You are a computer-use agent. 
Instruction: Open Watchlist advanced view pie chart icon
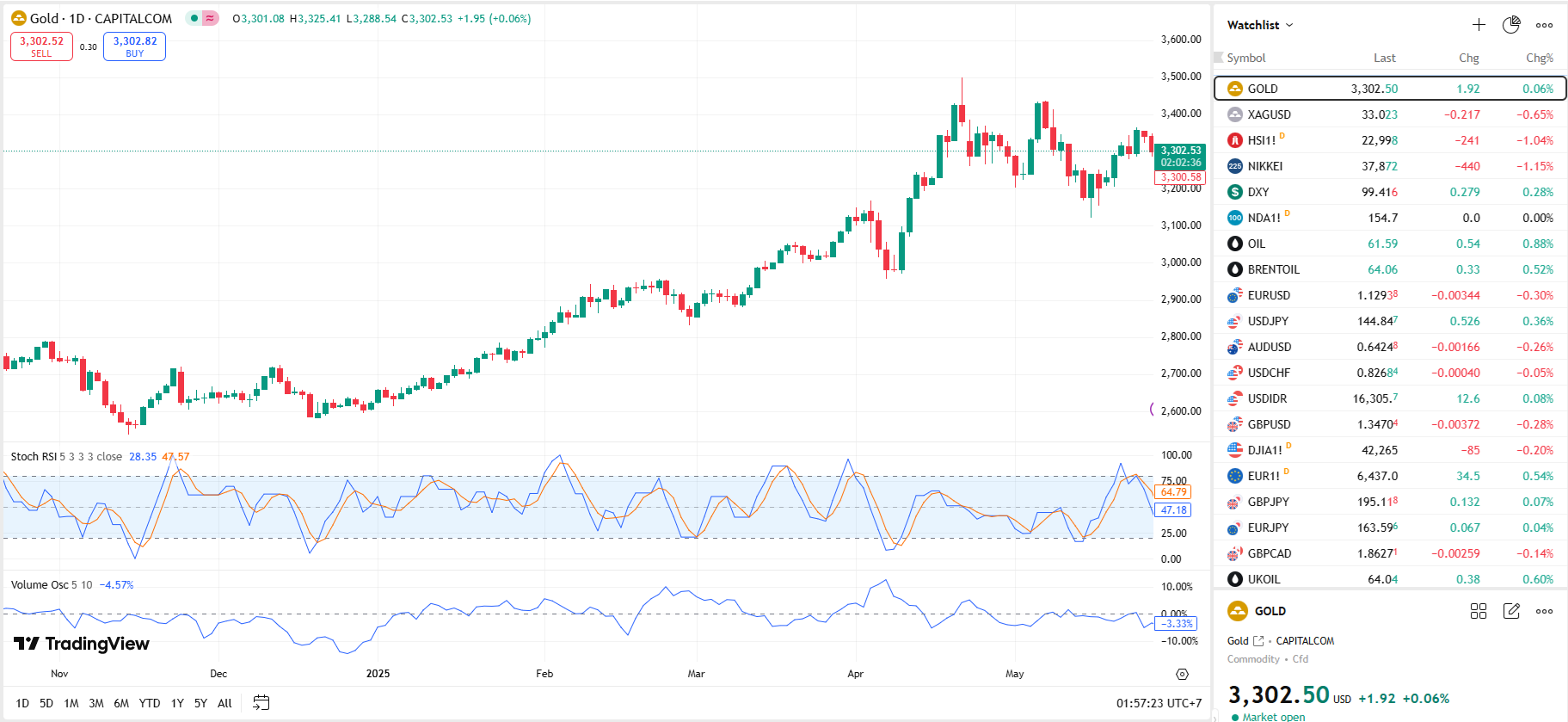click(1511, 25)
